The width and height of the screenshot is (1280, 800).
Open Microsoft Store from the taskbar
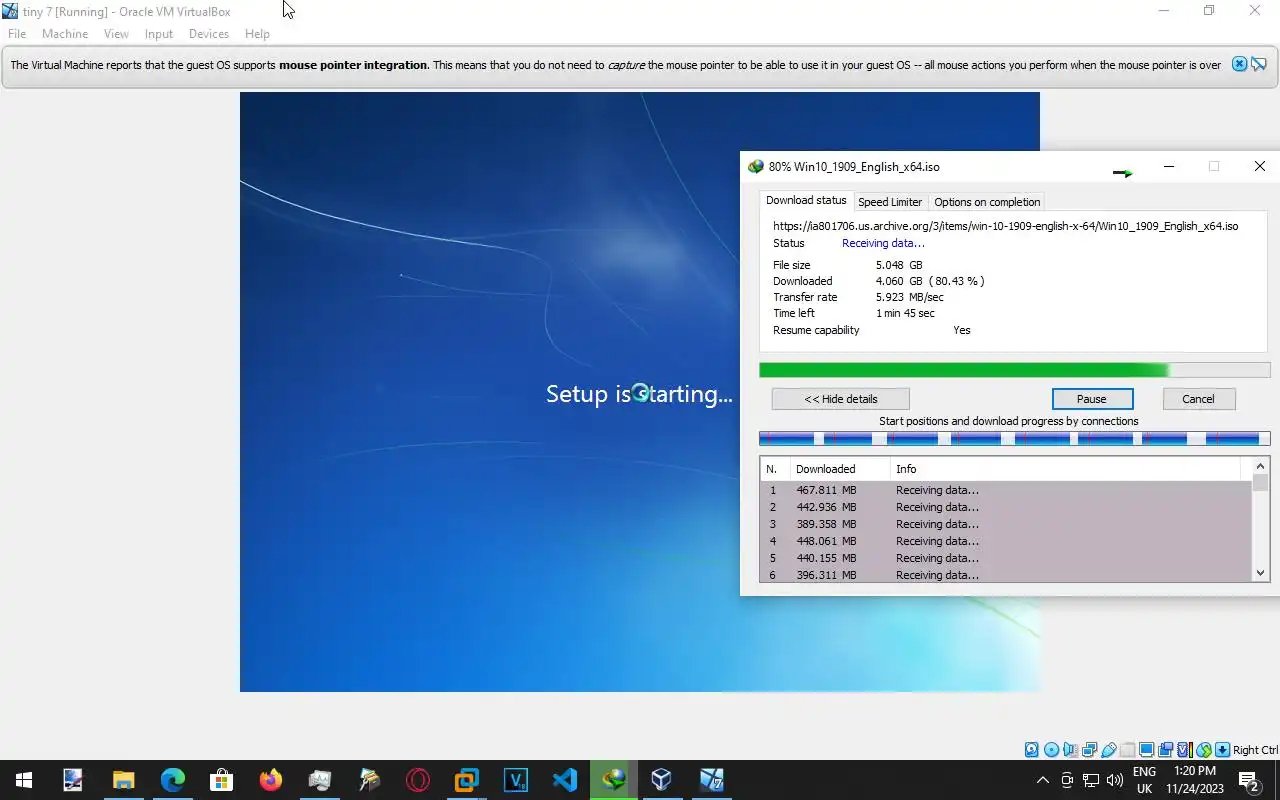coord(221,780)
